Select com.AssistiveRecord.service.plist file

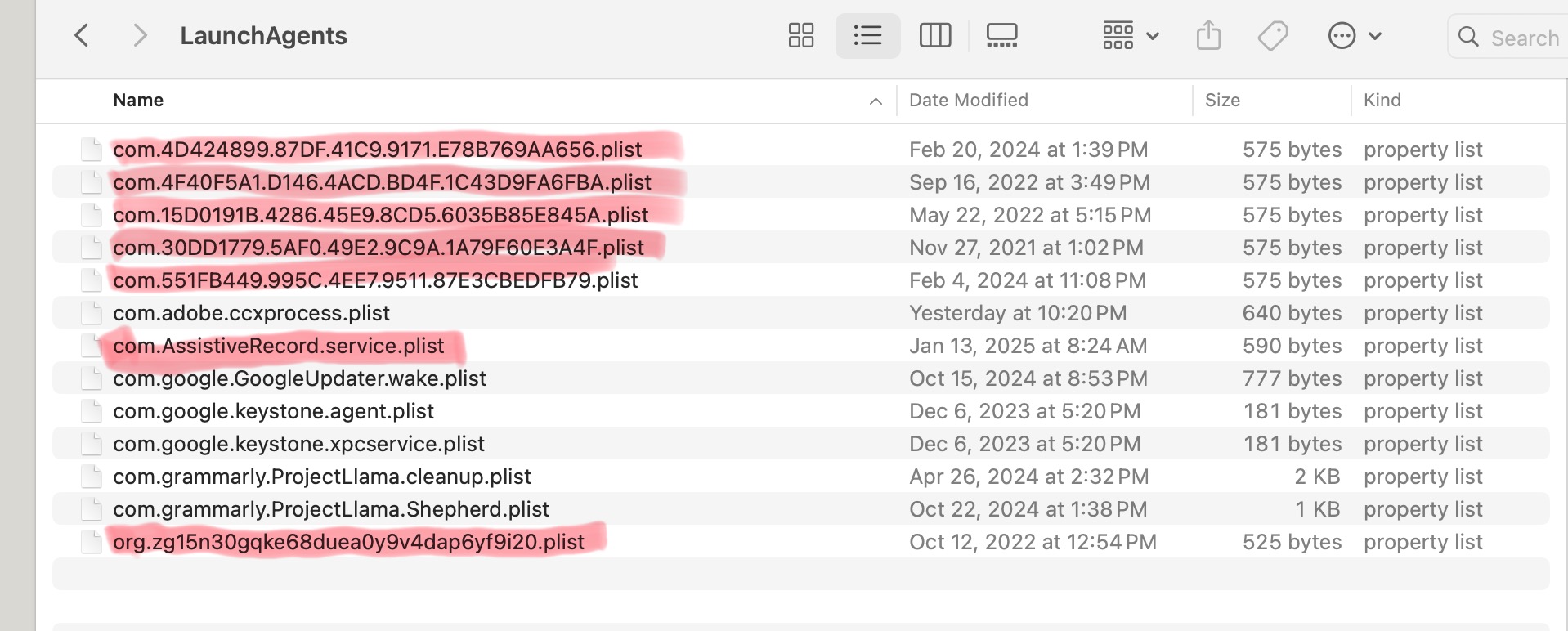pos(278,346)
